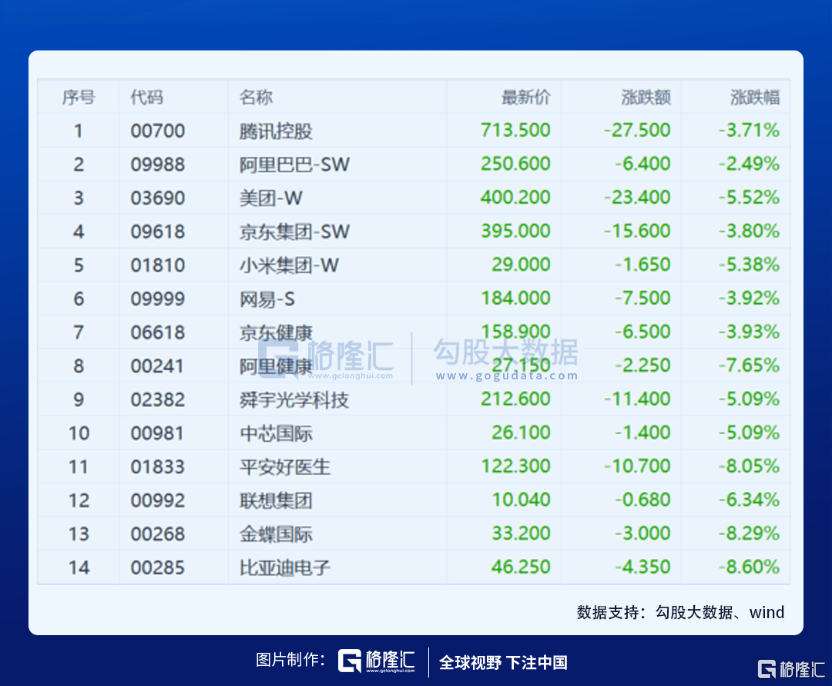Click the 全球视野 下注中国 slogan
The height and width of the screenshot is (686, 832).
tap(503, 662)
